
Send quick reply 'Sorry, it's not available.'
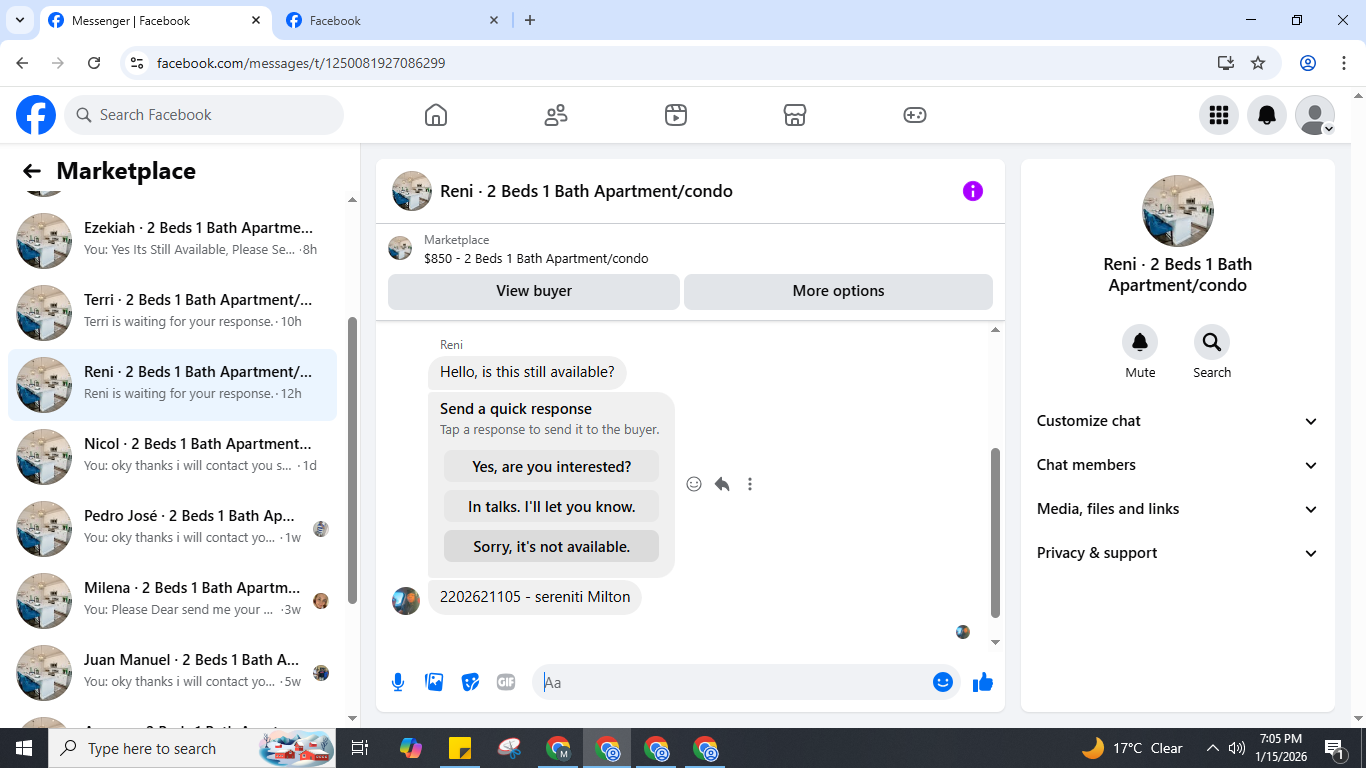(x=551, y=546)
